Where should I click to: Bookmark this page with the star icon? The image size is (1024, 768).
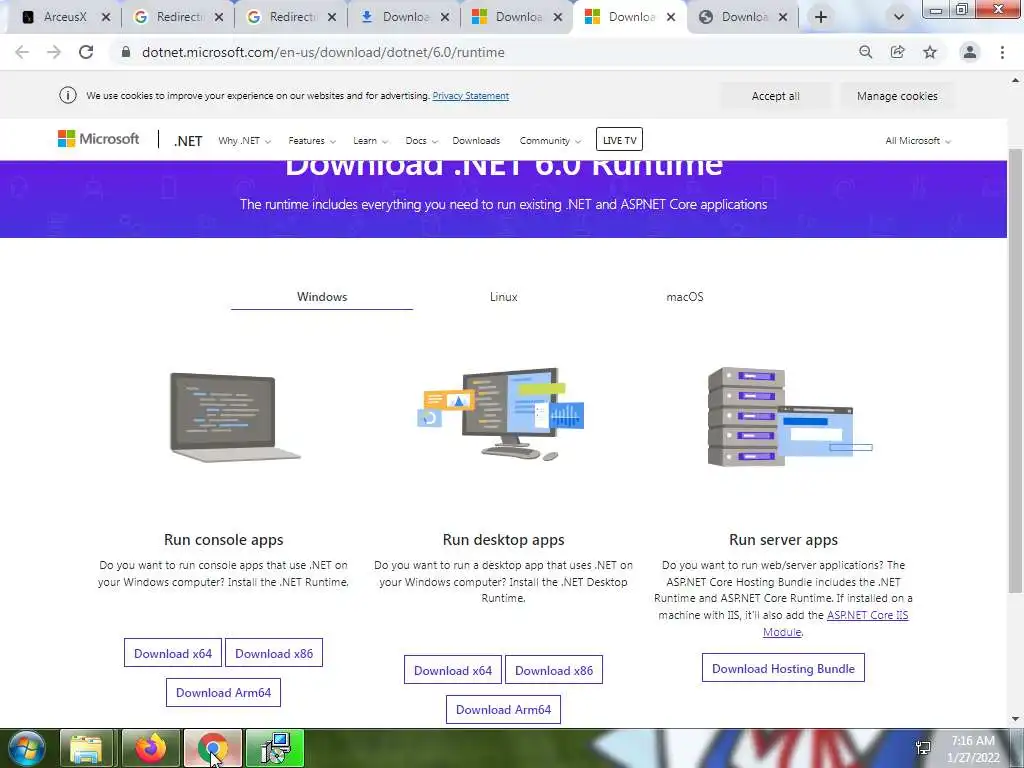(930, 52)
